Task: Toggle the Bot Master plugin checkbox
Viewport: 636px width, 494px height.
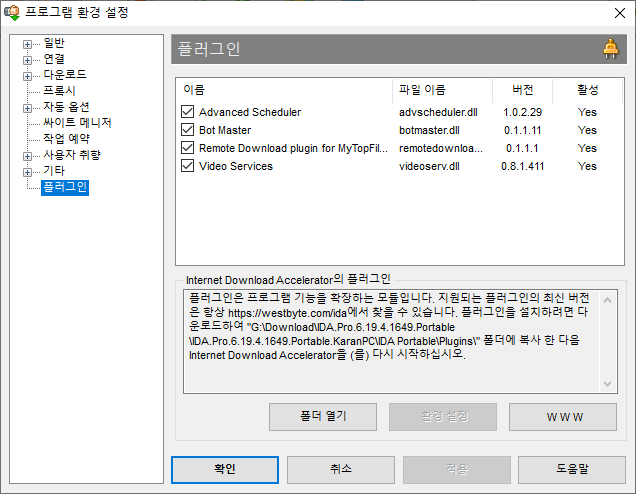Action: pos(187,130)
